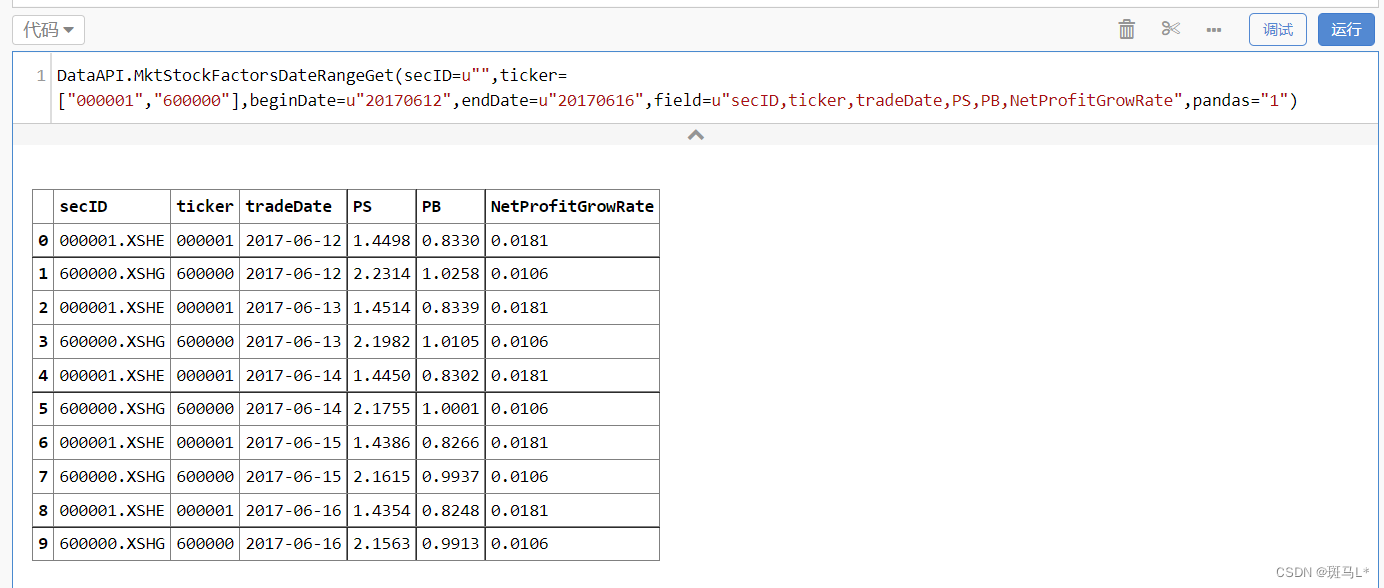Click PS value 1.4498
Screen dimensions: 1384x588
tap(382, 241)
